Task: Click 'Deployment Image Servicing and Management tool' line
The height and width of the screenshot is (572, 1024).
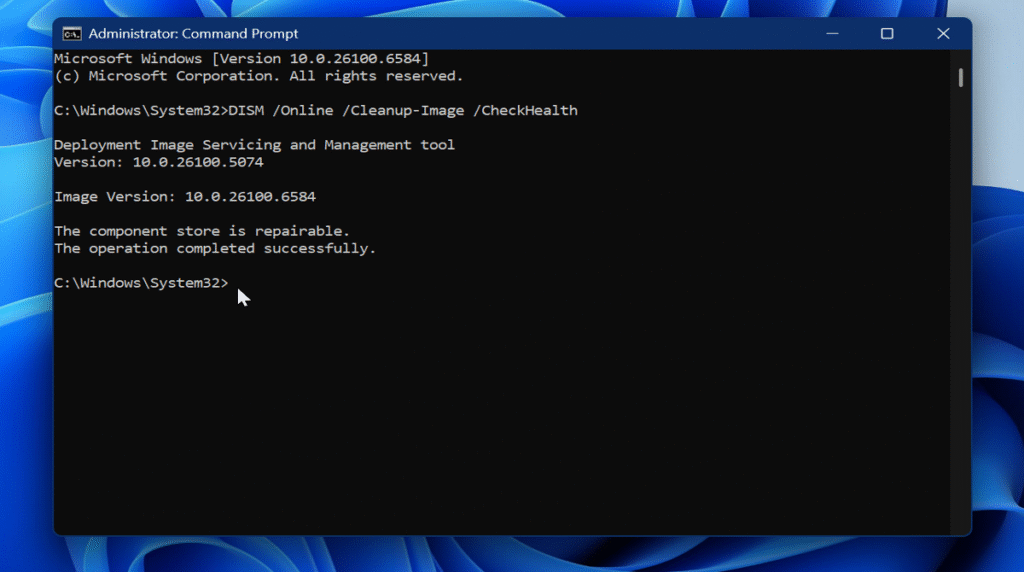Action: coord(254,145)
